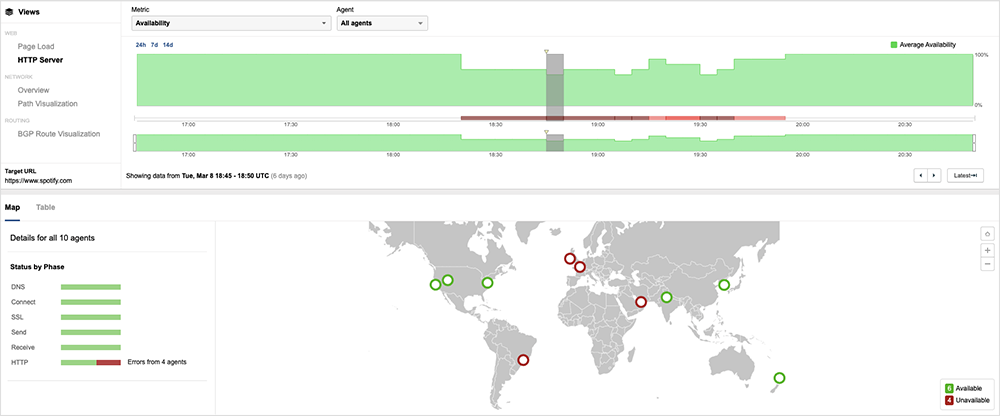
Task: Go to previous time interval arrow
Action: pos(922,175)
